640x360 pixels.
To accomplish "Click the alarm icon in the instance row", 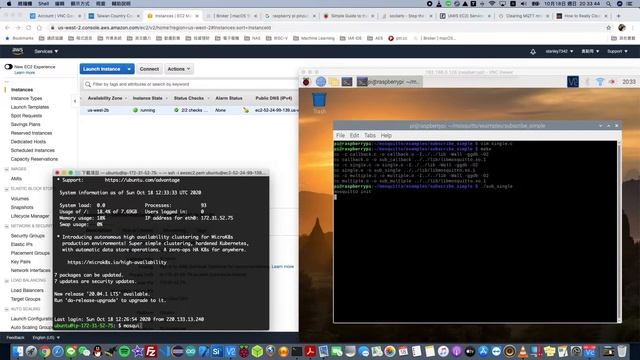I will tap(246, 110).
